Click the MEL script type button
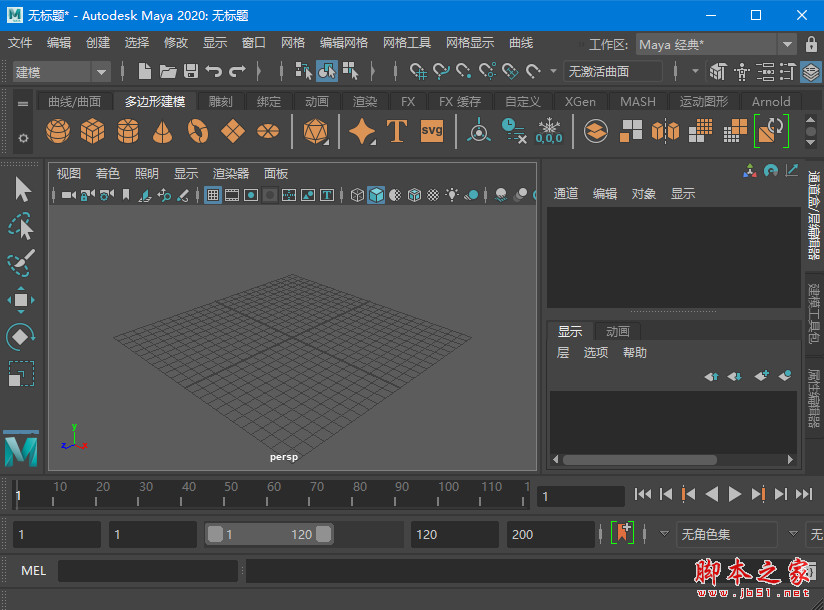824x610 pixels. (x=34, y=570)
